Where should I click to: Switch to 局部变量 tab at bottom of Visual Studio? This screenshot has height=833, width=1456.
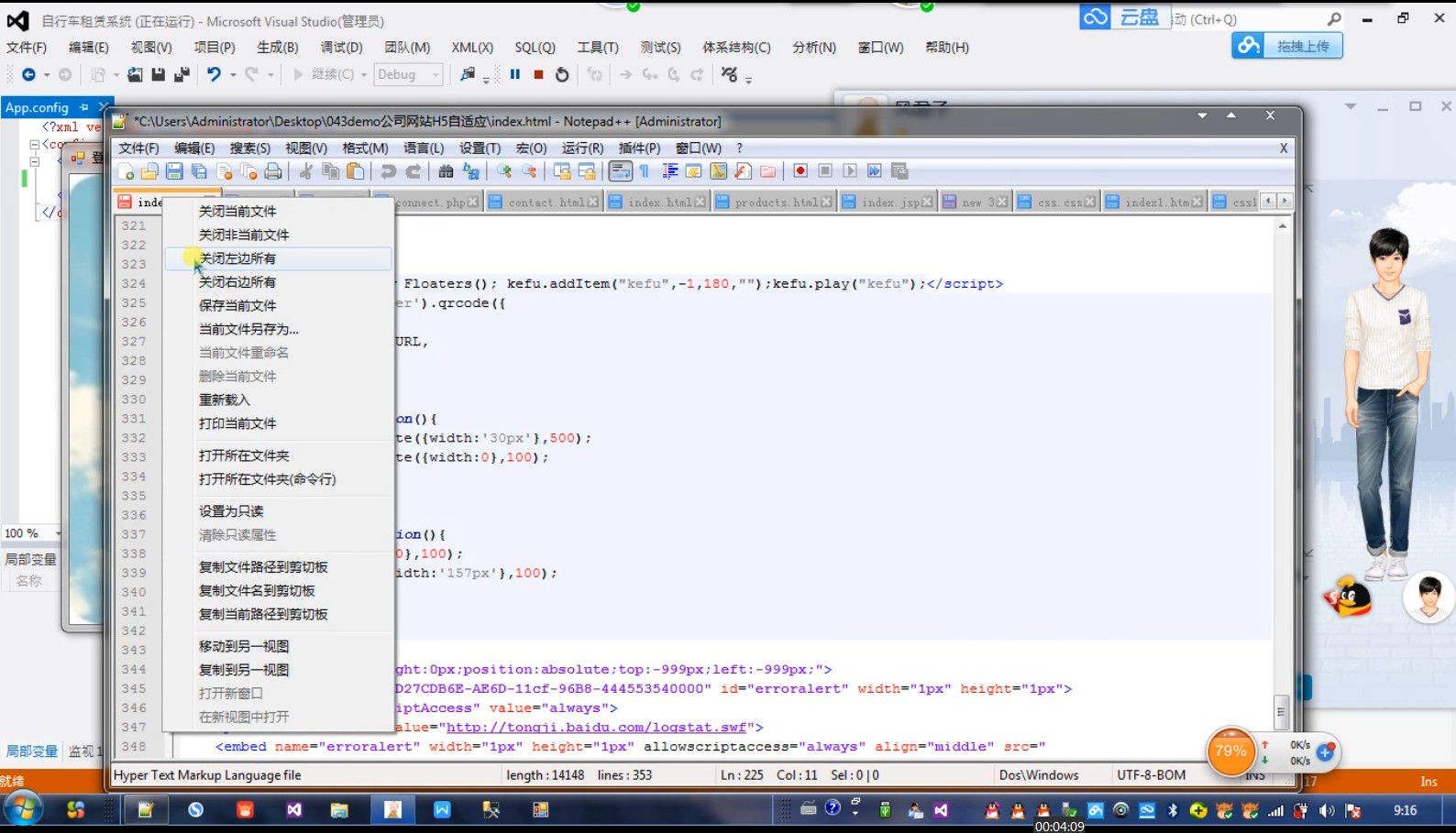[32, 751]
